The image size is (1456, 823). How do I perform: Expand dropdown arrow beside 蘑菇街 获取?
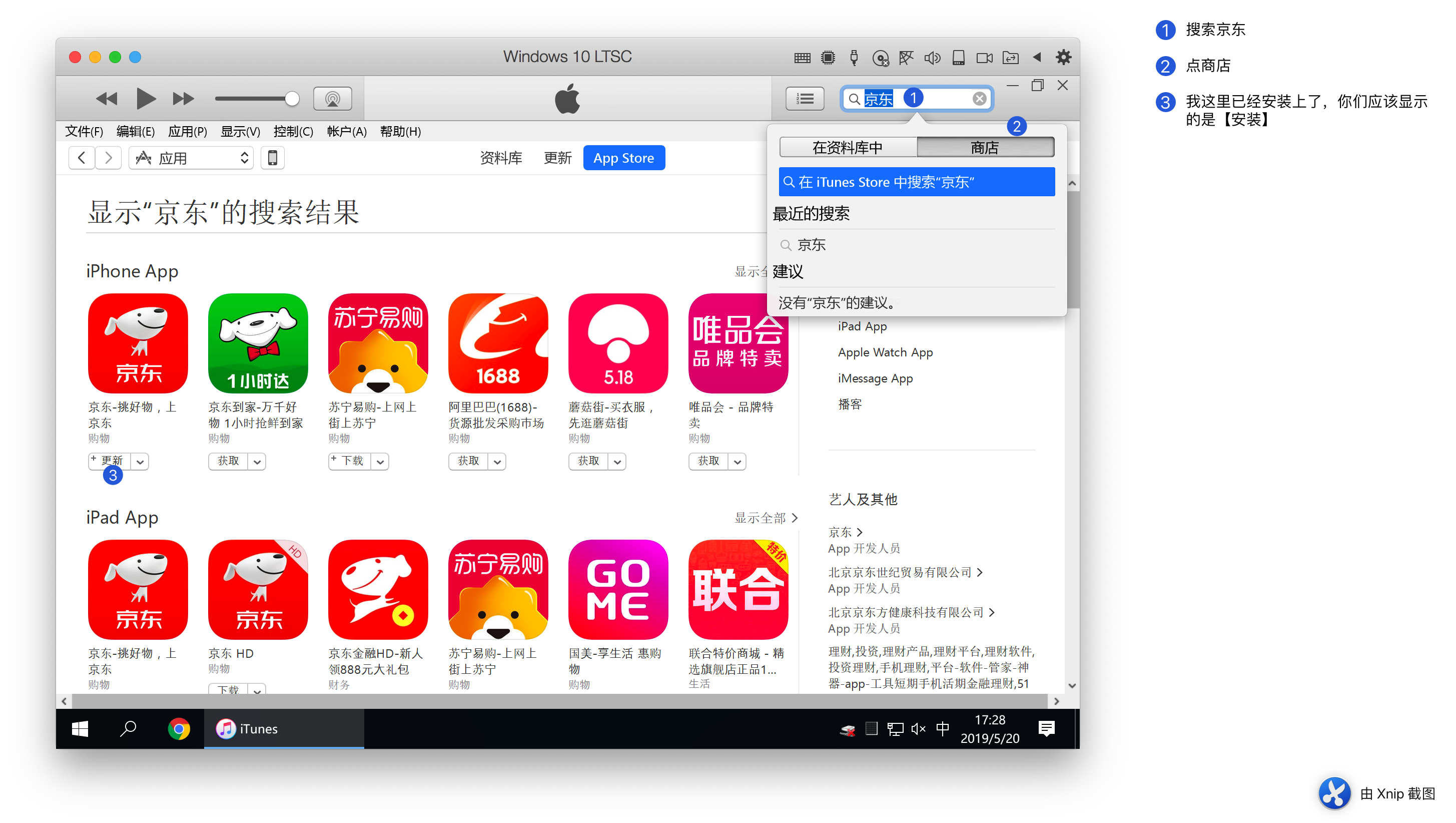[x=617, y=462]
